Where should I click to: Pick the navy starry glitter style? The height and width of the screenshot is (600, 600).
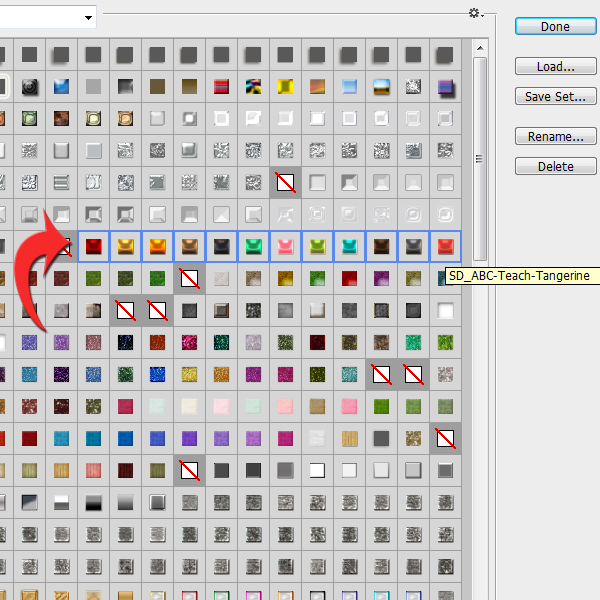(x=126, y=342)
